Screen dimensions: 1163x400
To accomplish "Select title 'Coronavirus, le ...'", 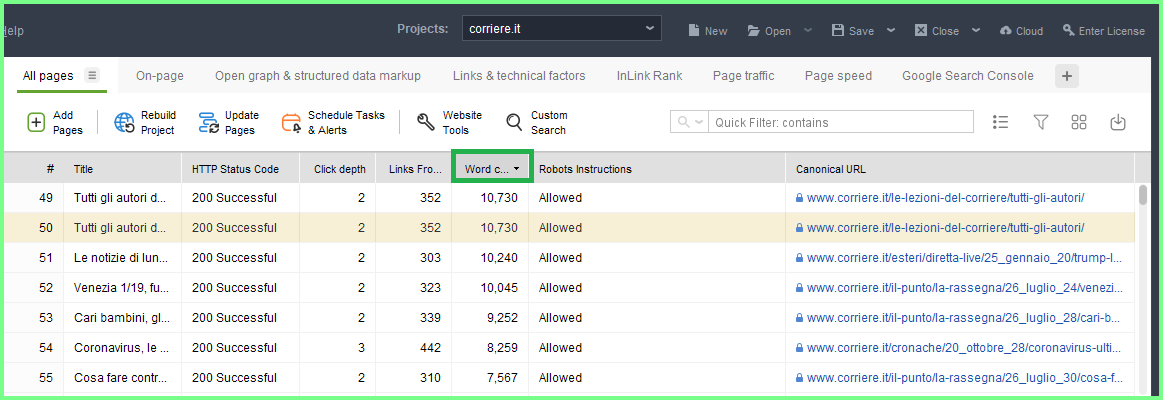I will coord(122,348).
